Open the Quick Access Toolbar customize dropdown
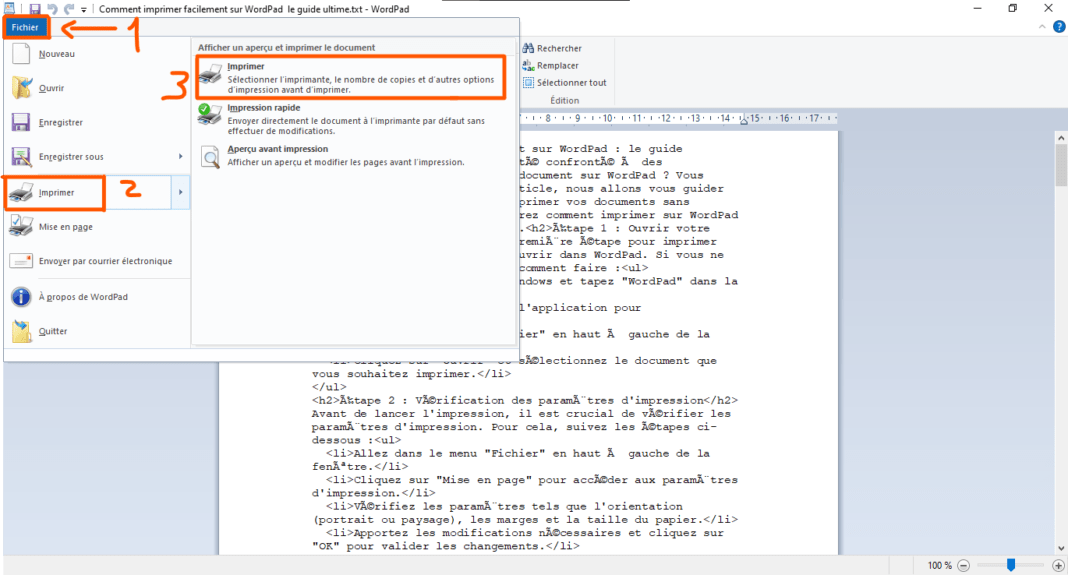Image resolution: width=1068 pixels, height=575 pixels. click(84, 10)
